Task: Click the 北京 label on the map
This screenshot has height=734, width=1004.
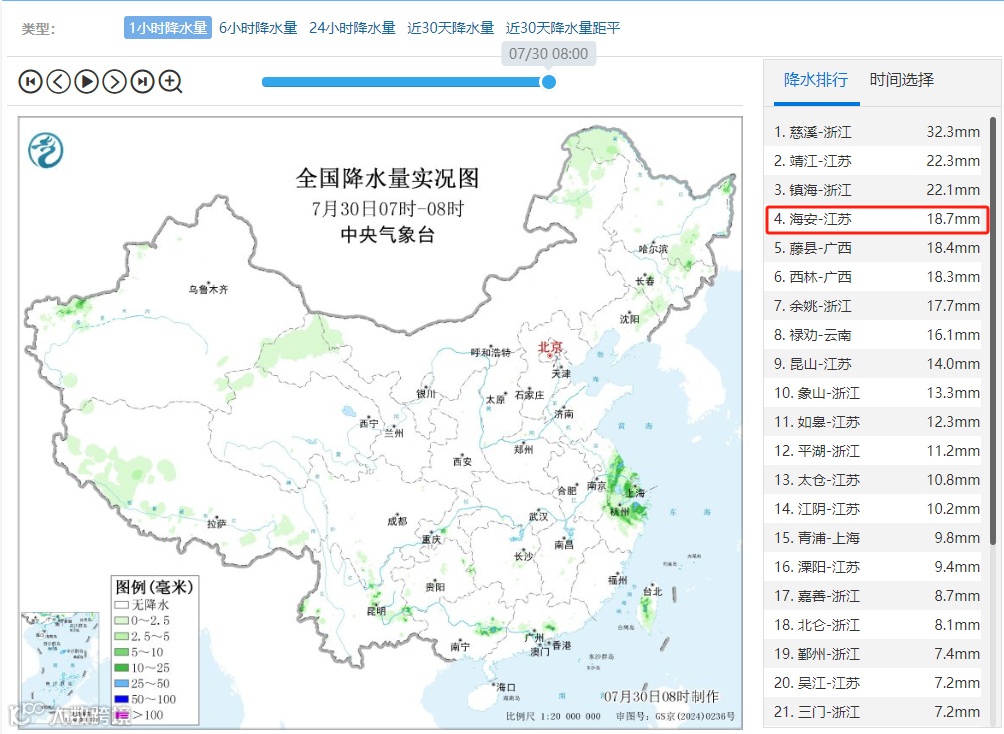Action: click(x=550, y=347)
